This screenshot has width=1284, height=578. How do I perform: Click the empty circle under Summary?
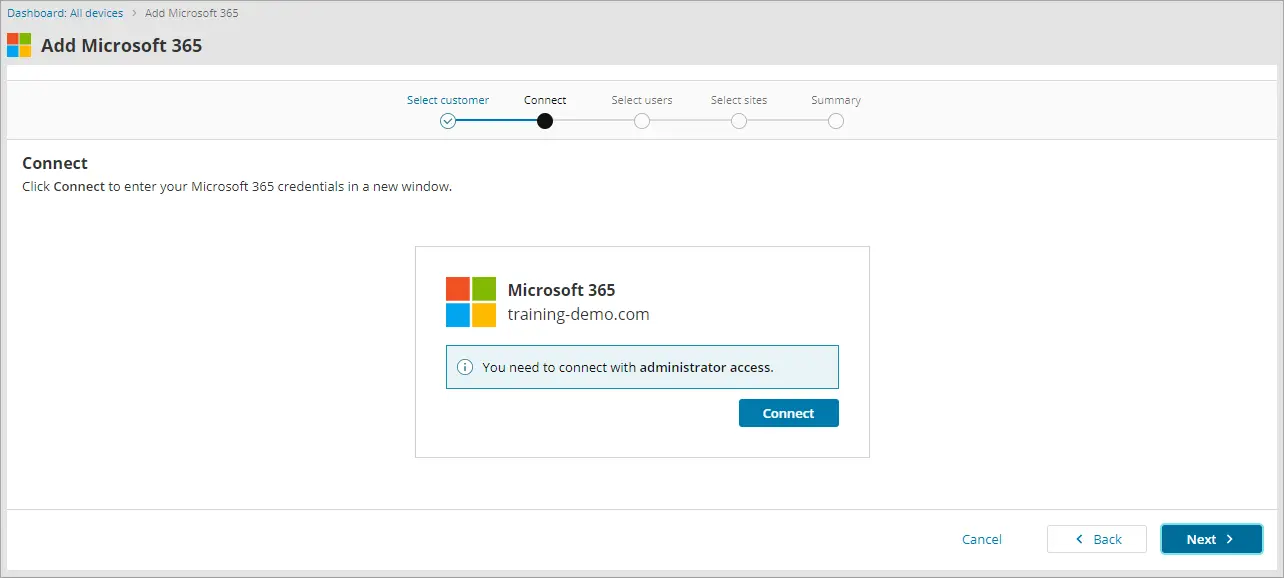tap(836, 121)
